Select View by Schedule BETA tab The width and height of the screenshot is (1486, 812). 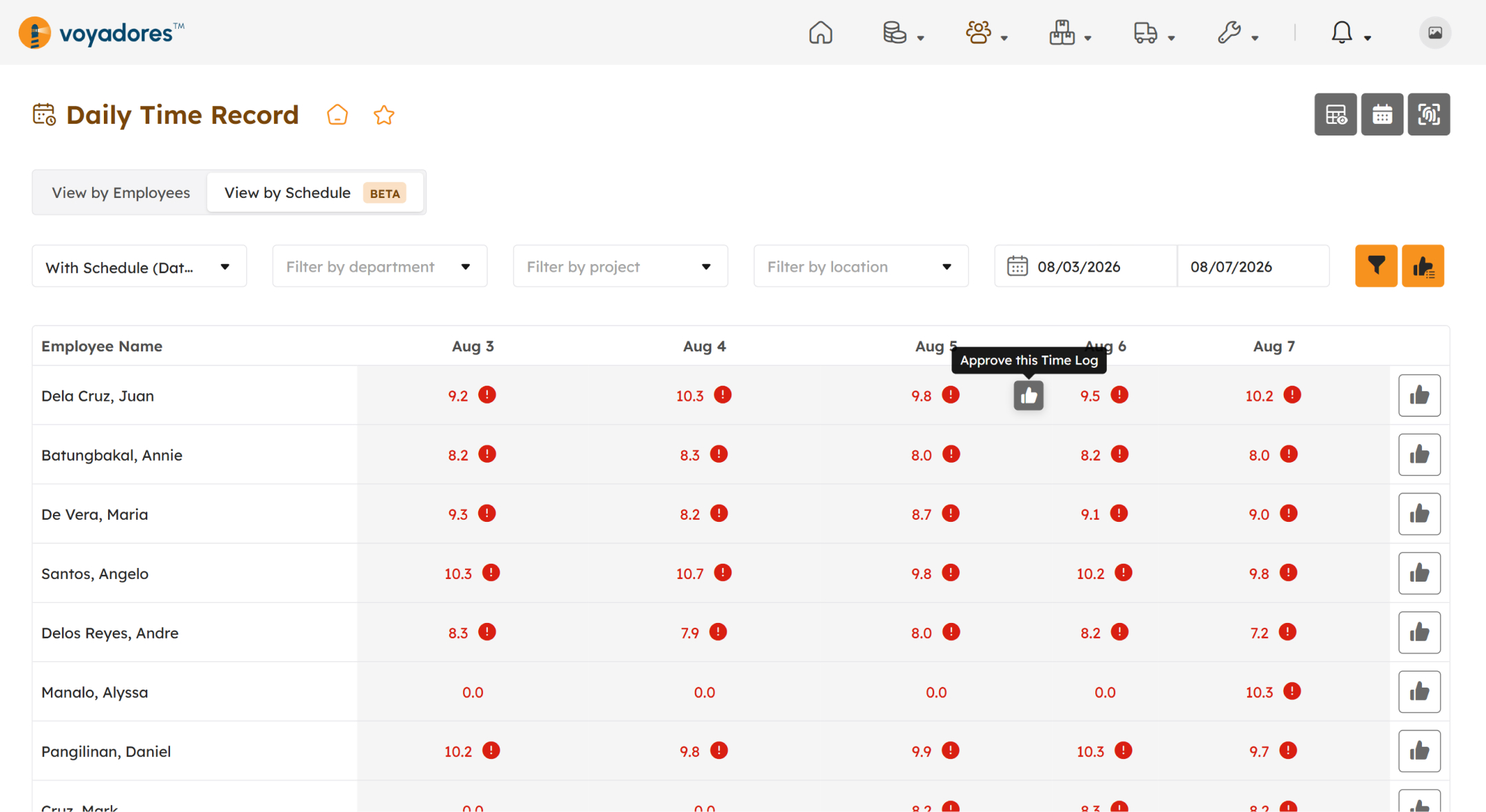tap(315, 193)
